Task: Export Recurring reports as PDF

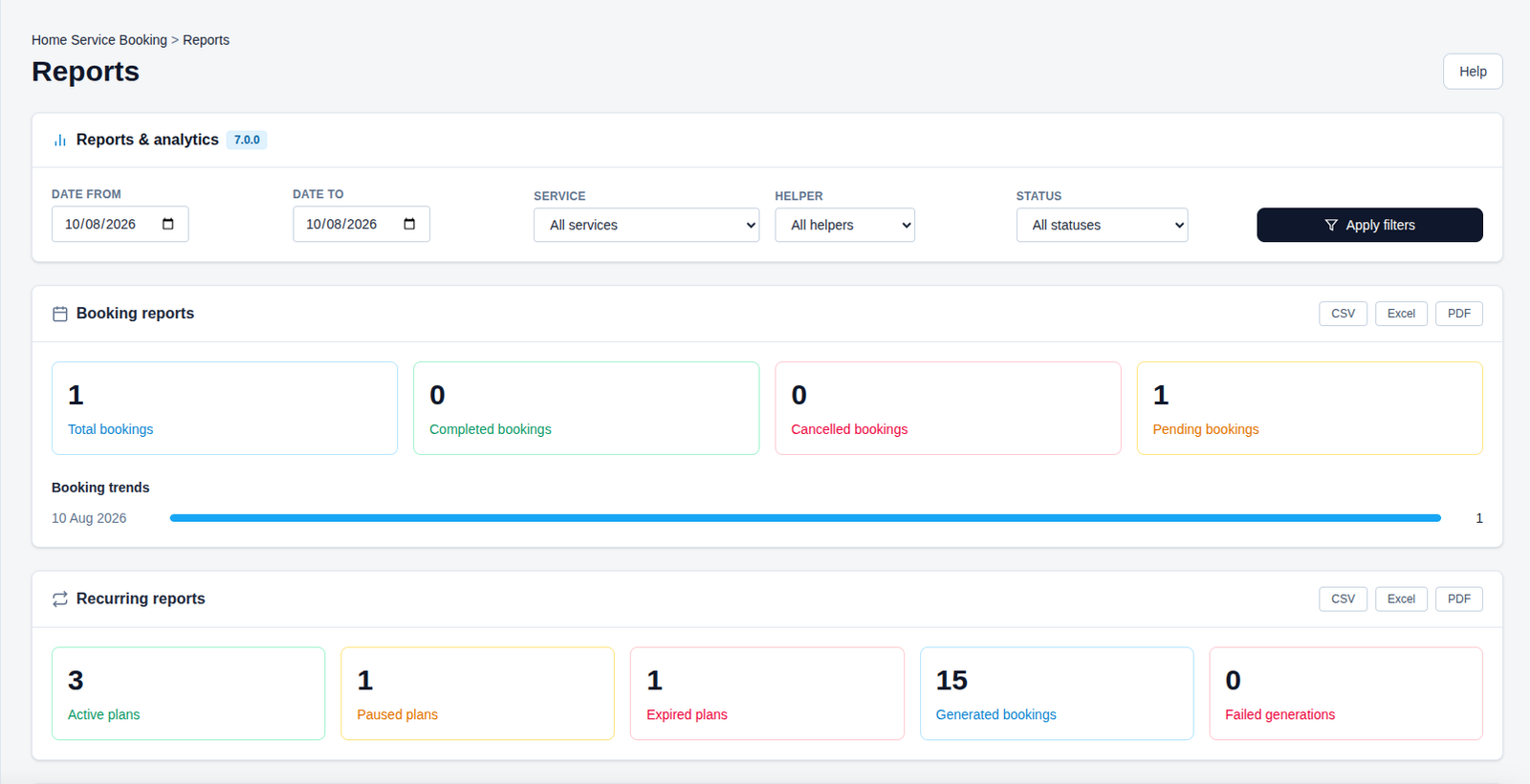Action: pos(1458,599)
